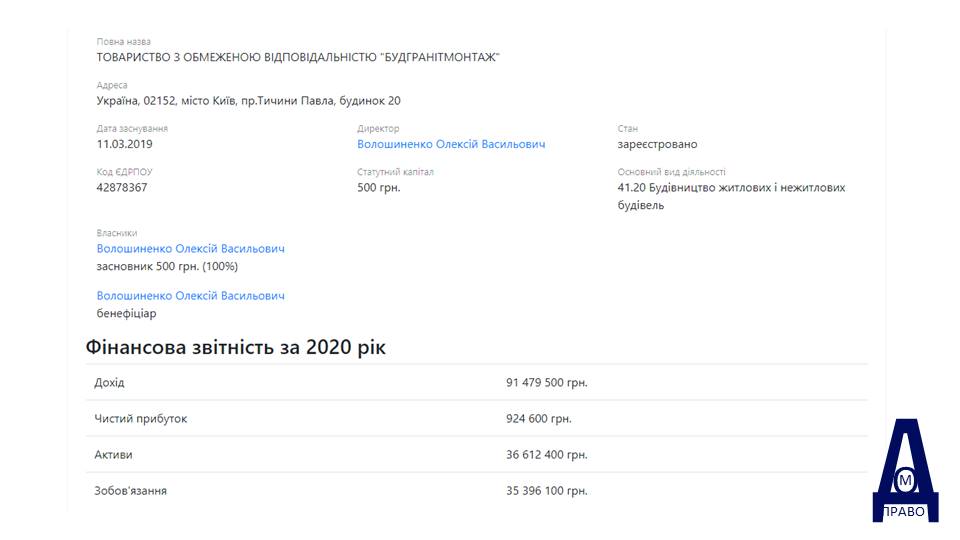The height and width of the screenshot is (540, 960).
Task: Select the ЄДРПОУ code 42878367
Action: tap(122, 188)
